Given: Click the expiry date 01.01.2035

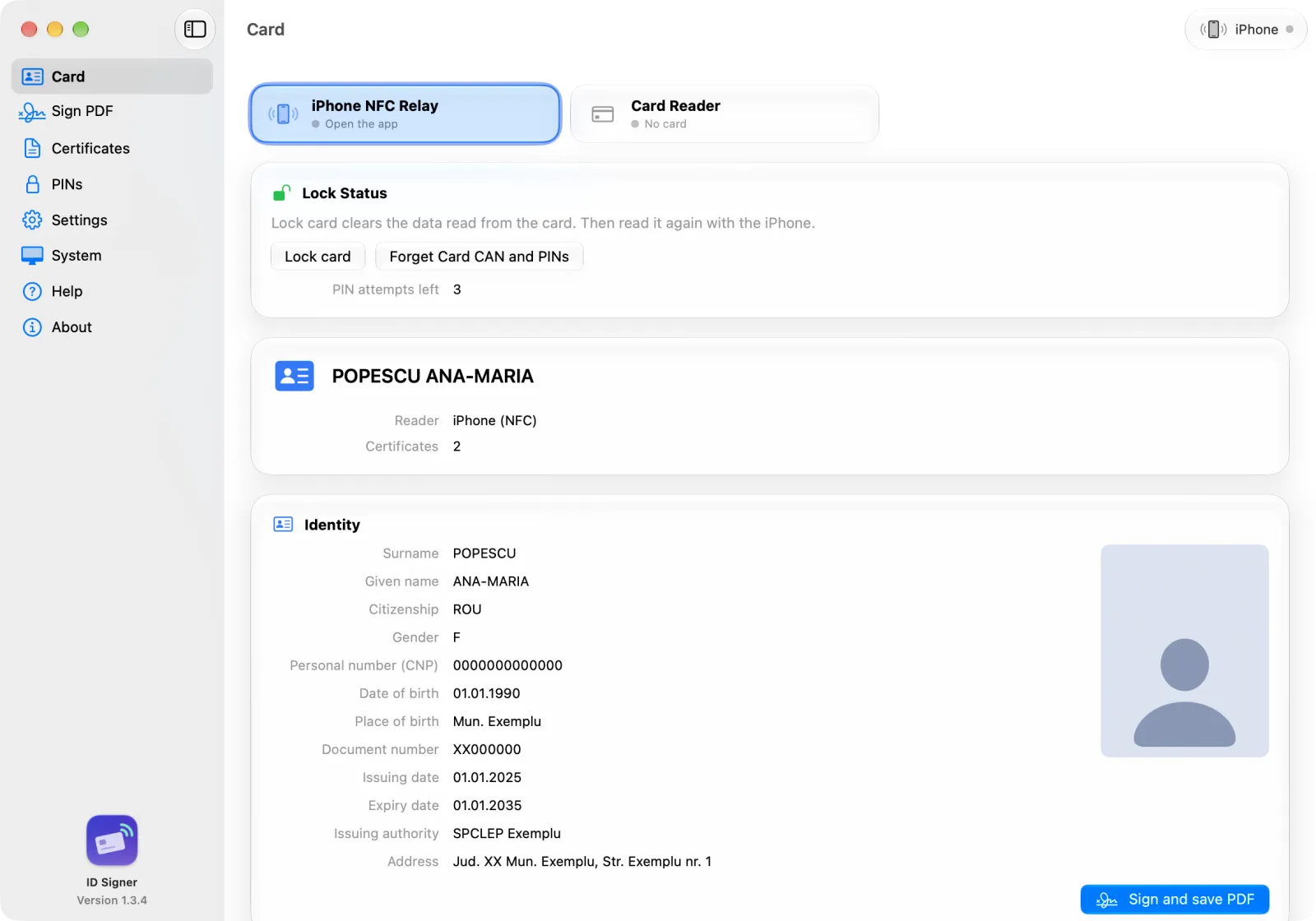Looking at the screenshot, I should tap(487, 805).
